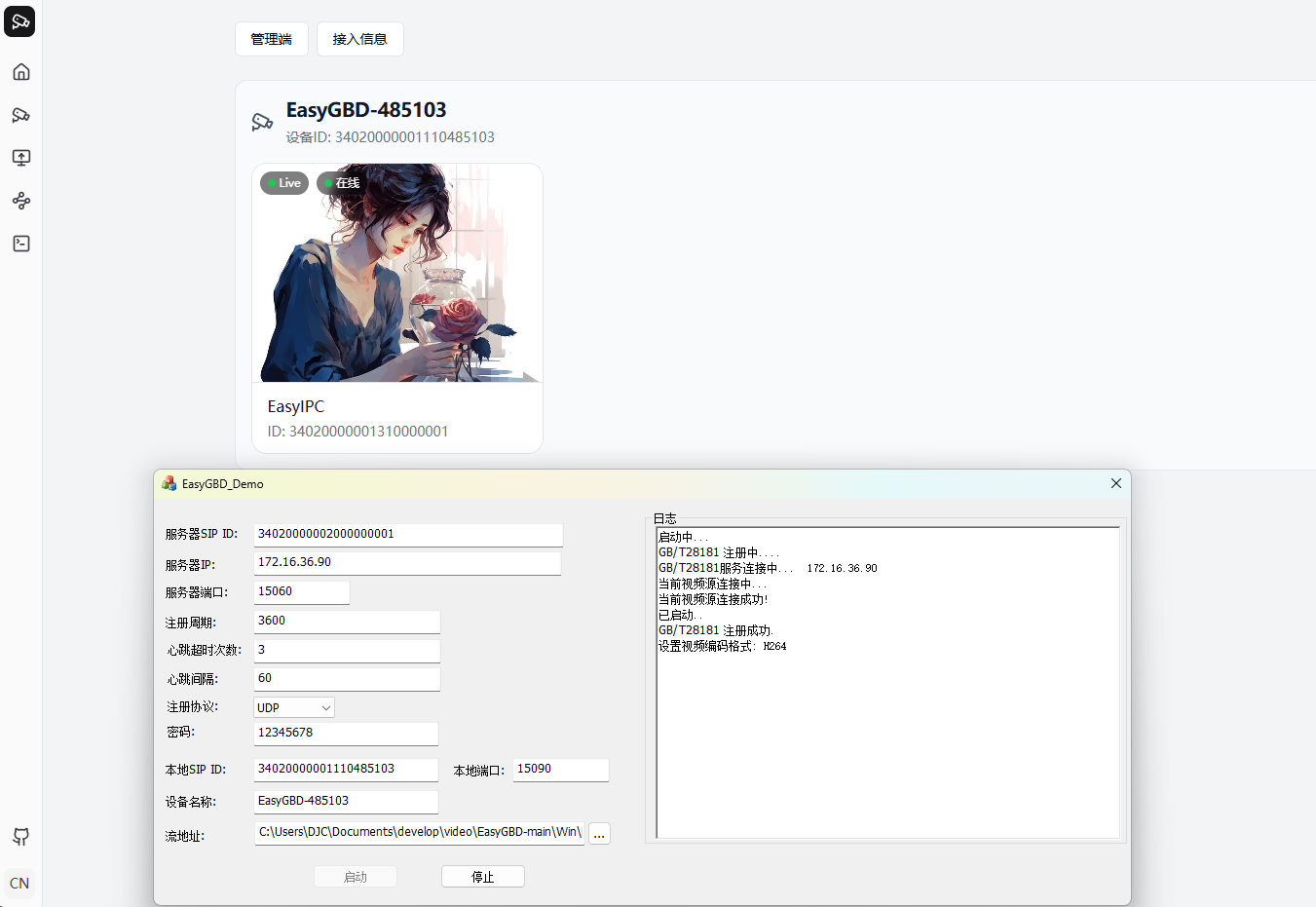This screenshot has width=1316, height=907.
Task: Focus the 流地址 path field
Action: [x=420, y=833]
